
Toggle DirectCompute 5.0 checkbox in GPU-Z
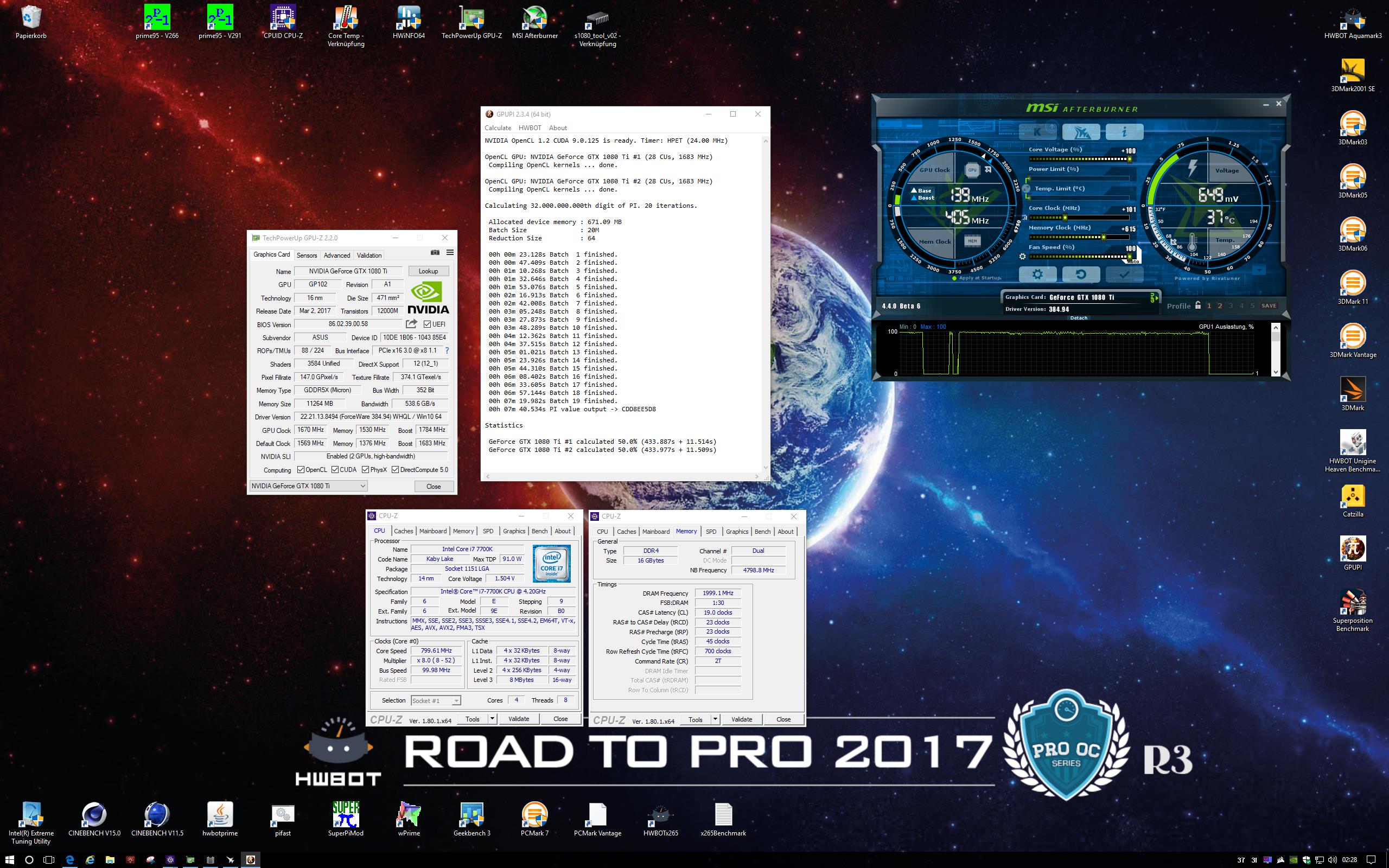395,470
